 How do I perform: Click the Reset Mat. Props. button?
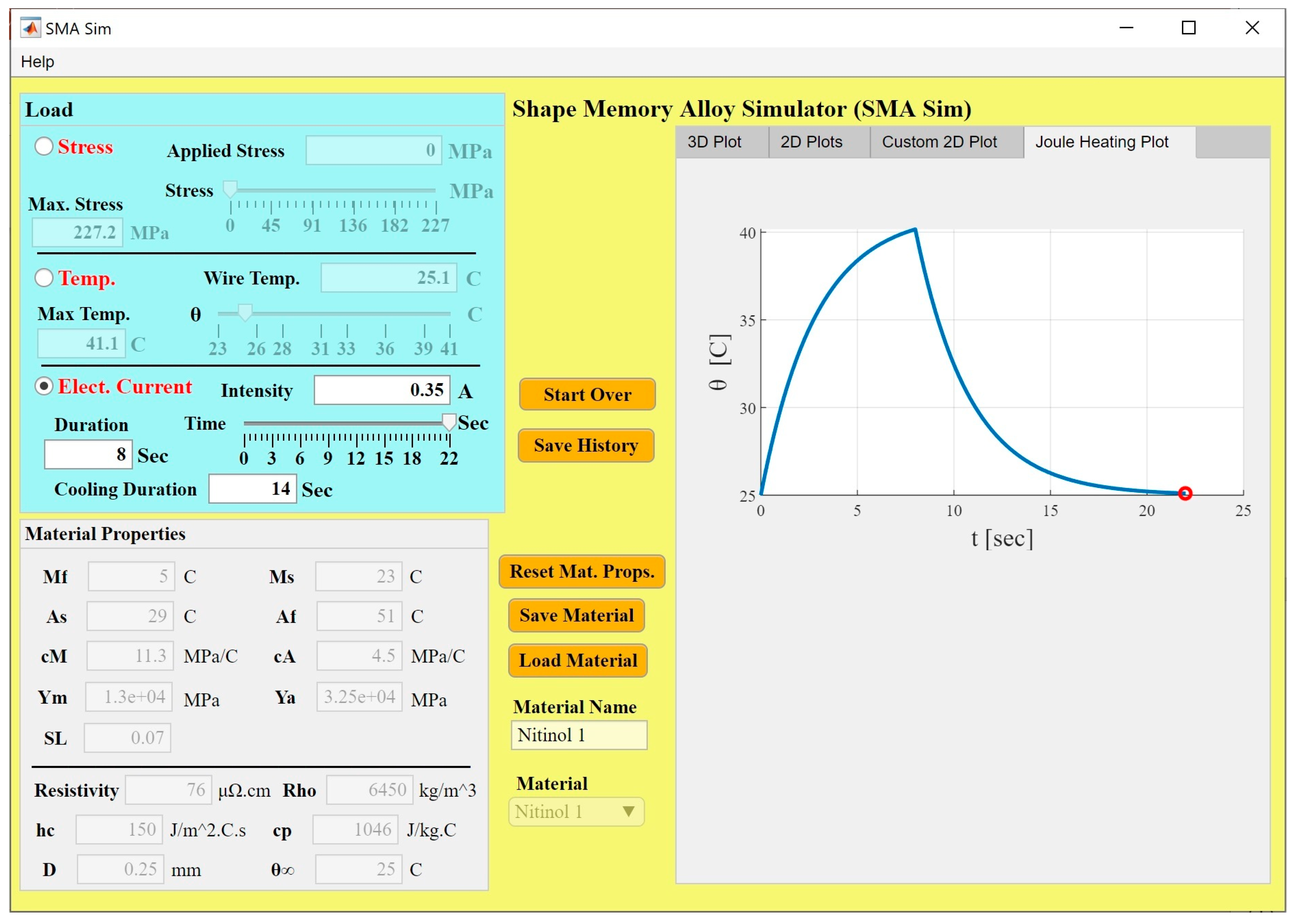(x=582, y=571)
